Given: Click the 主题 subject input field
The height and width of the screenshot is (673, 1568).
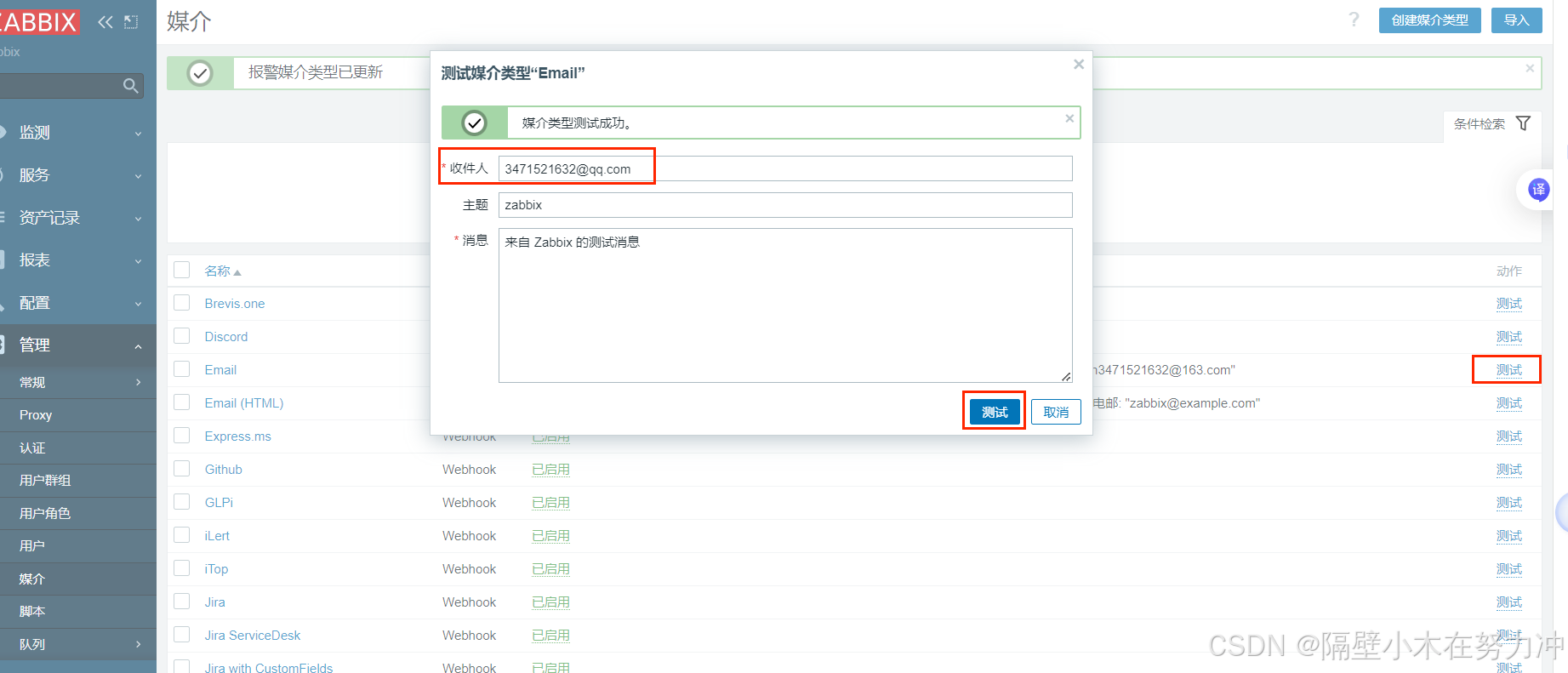Looking at the screenshot, I should 785,205.
